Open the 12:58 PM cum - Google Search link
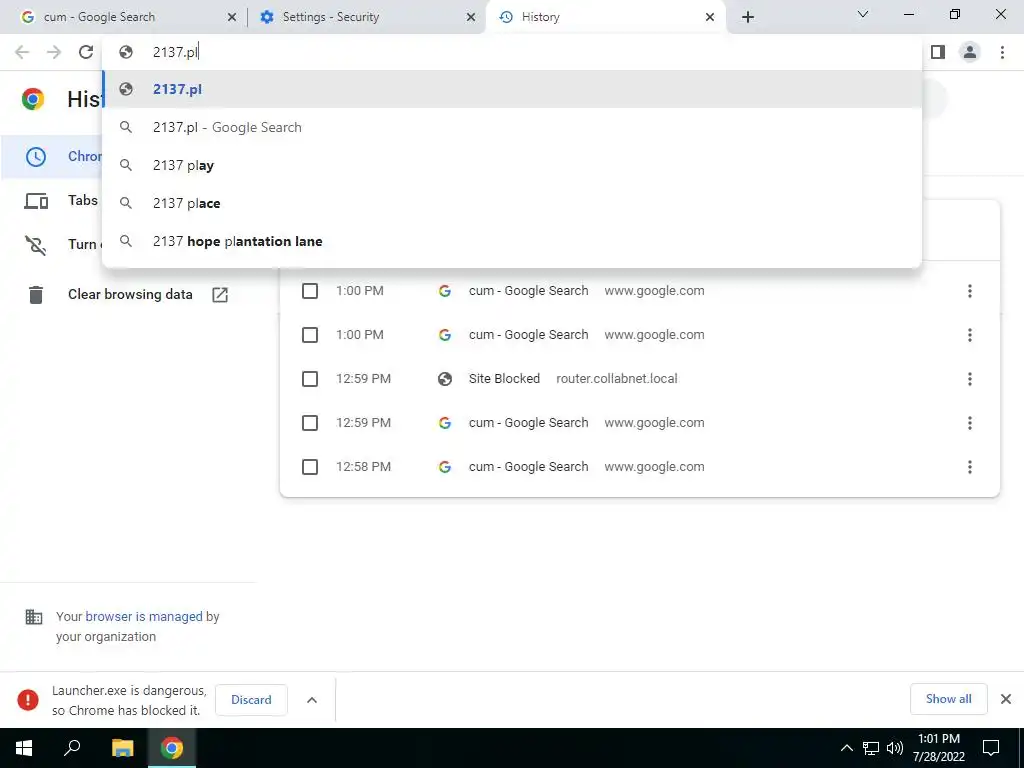The image size is (1024, 768). [528, 467]
